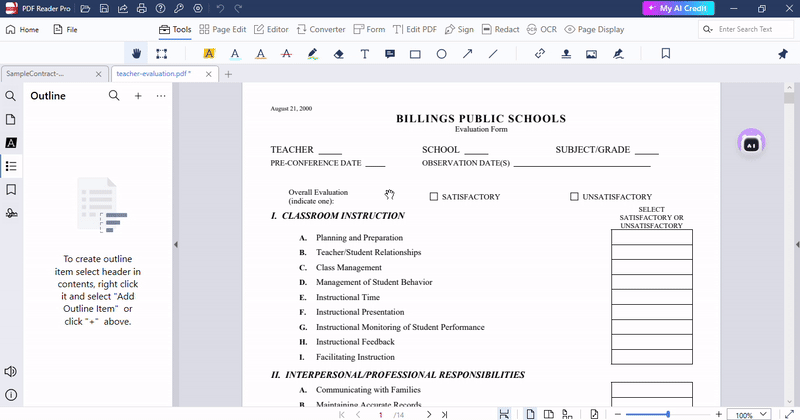Open the File menu
Image resolution: width=800 pixels, height=420 pixels.
pyautogui.click(x=65, y=30)
